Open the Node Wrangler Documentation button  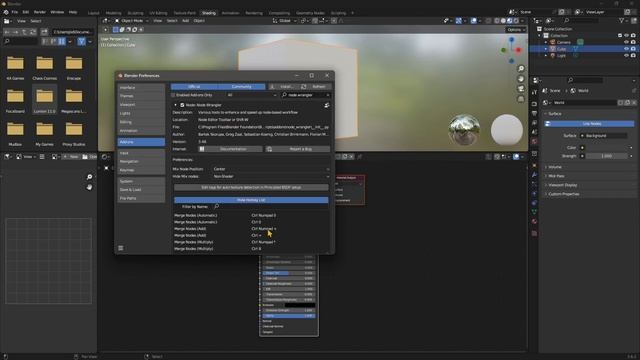coord(230,149)
